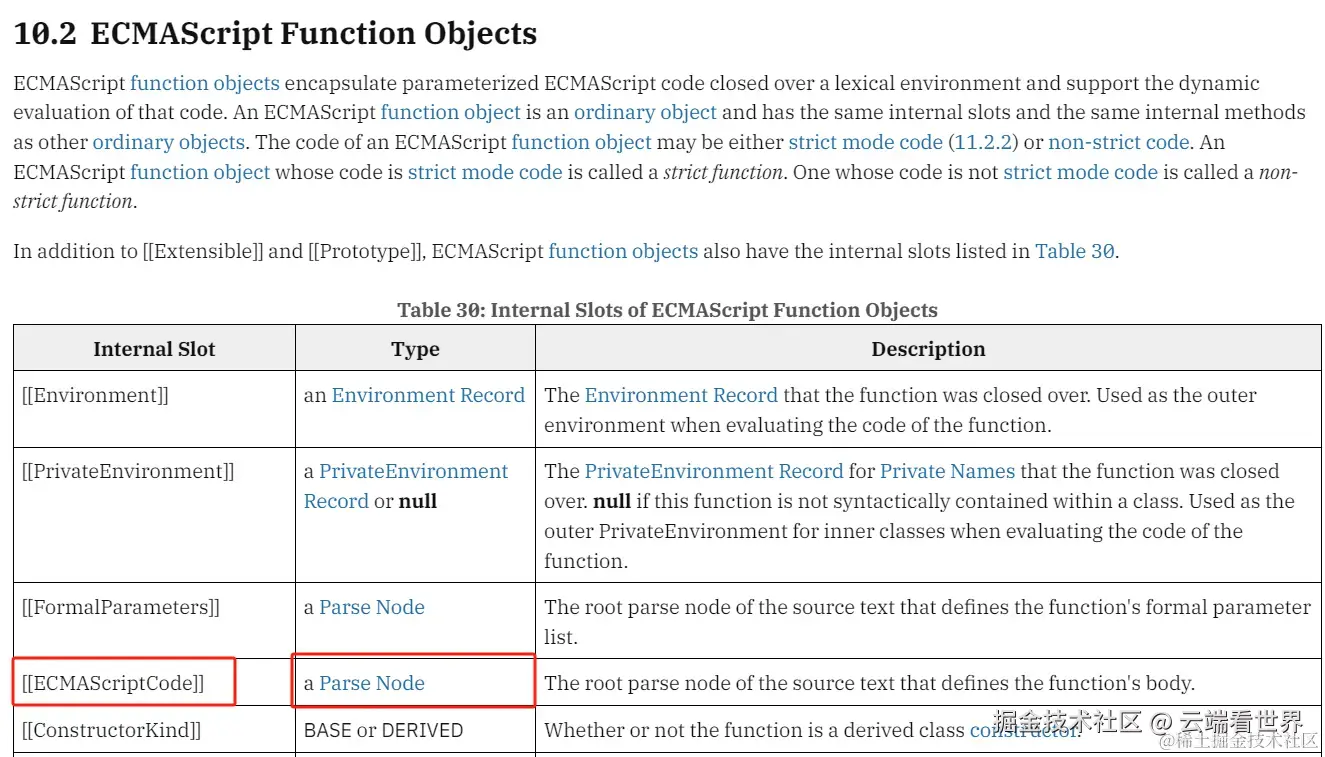This screenshot has height=757, width=1325.
Task: Click the Table 30 caption text
Action: click(667, 310)
